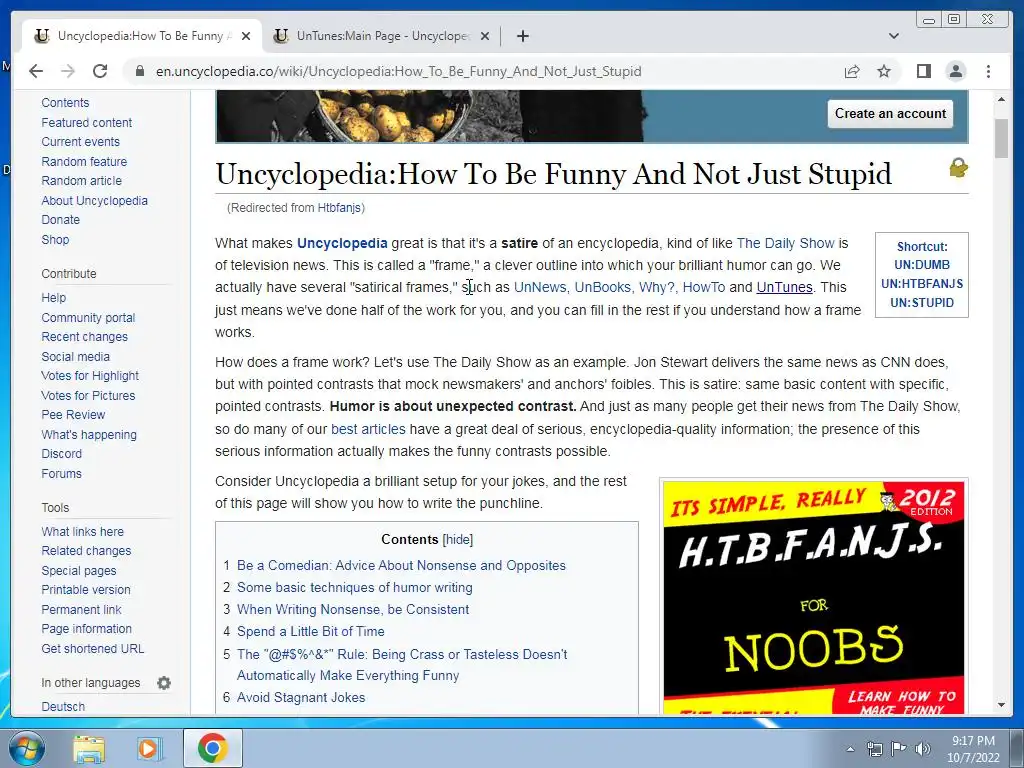Open Windows Explorer from taskbar
This screenshot has width=1024, height=768.
89,748
